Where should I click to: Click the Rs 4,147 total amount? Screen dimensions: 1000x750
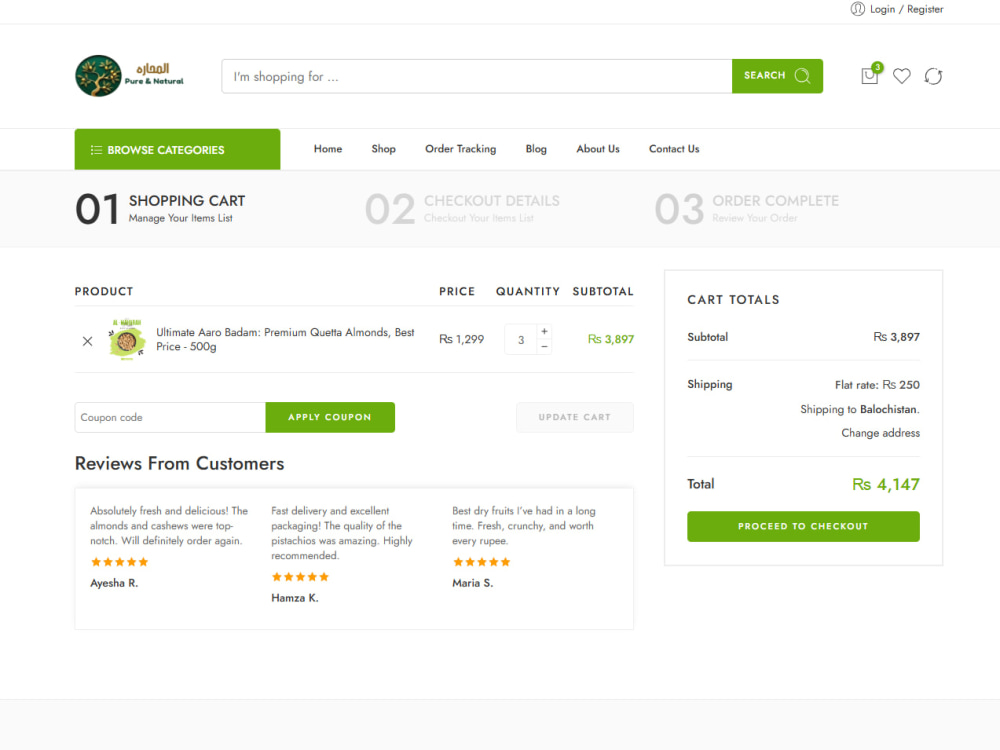(x=885, y=484)
